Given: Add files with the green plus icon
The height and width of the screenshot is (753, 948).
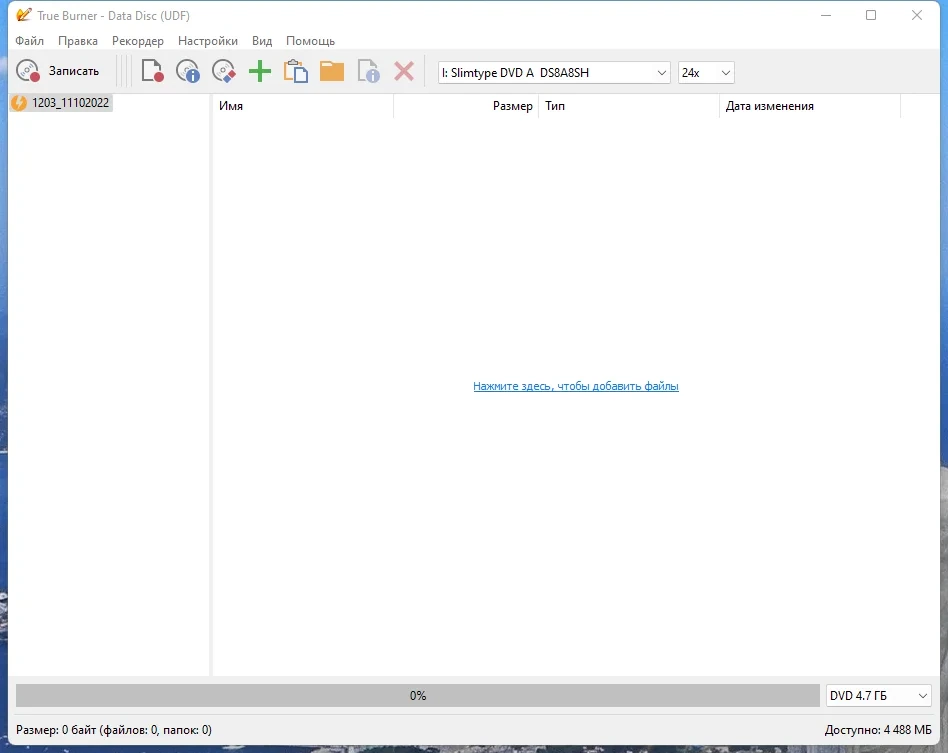Looking at the screenshot, I should [x=260, y=71].
